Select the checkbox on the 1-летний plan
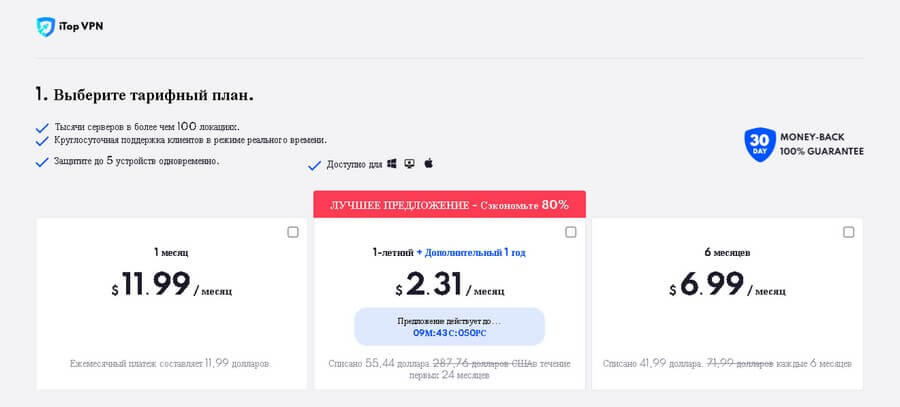The image size is (900, 407). coord(571,232)
